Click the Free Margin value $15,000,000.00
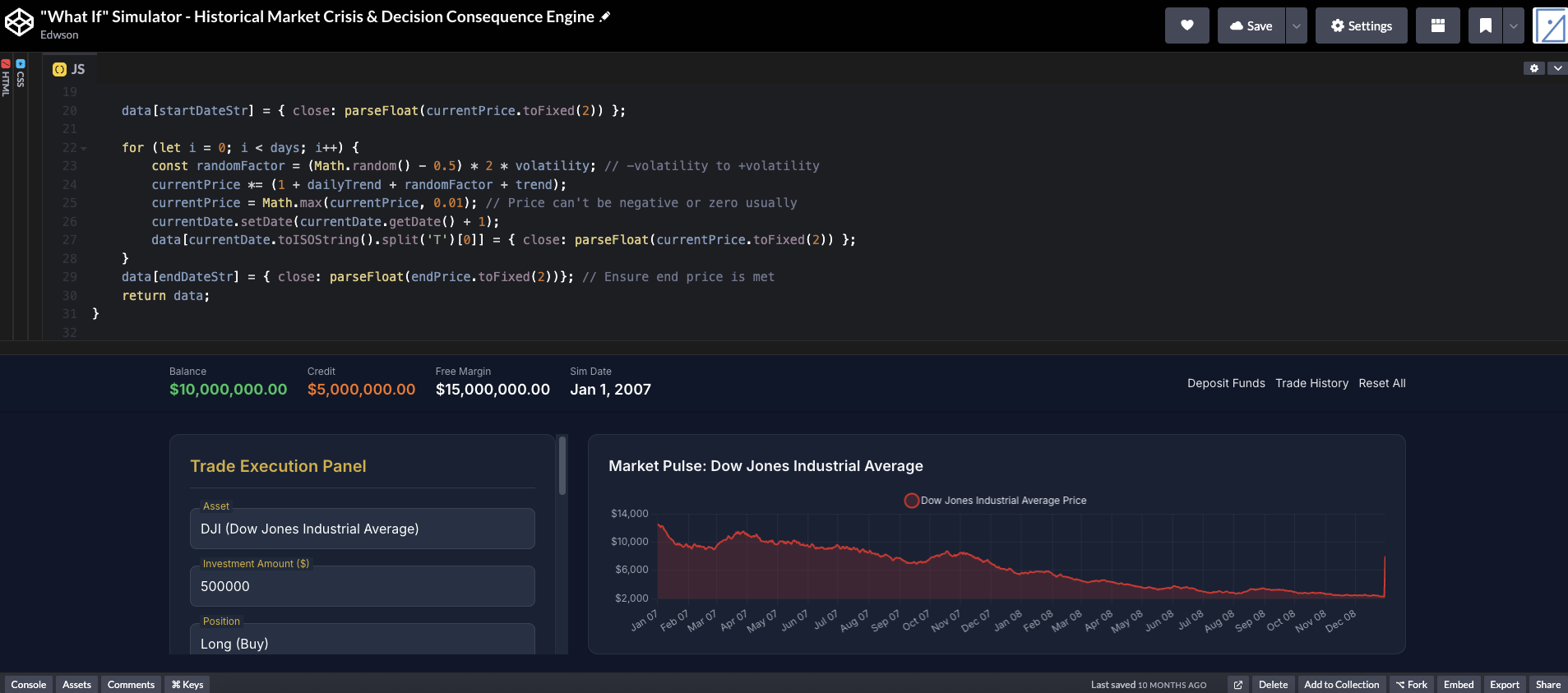The height and width of the screenshot is (693, 1568). [493, 390]
